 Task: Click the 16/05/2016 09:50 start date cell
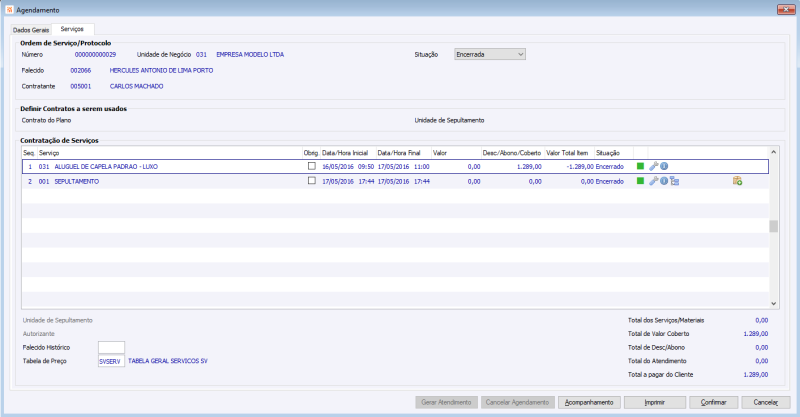348,166
